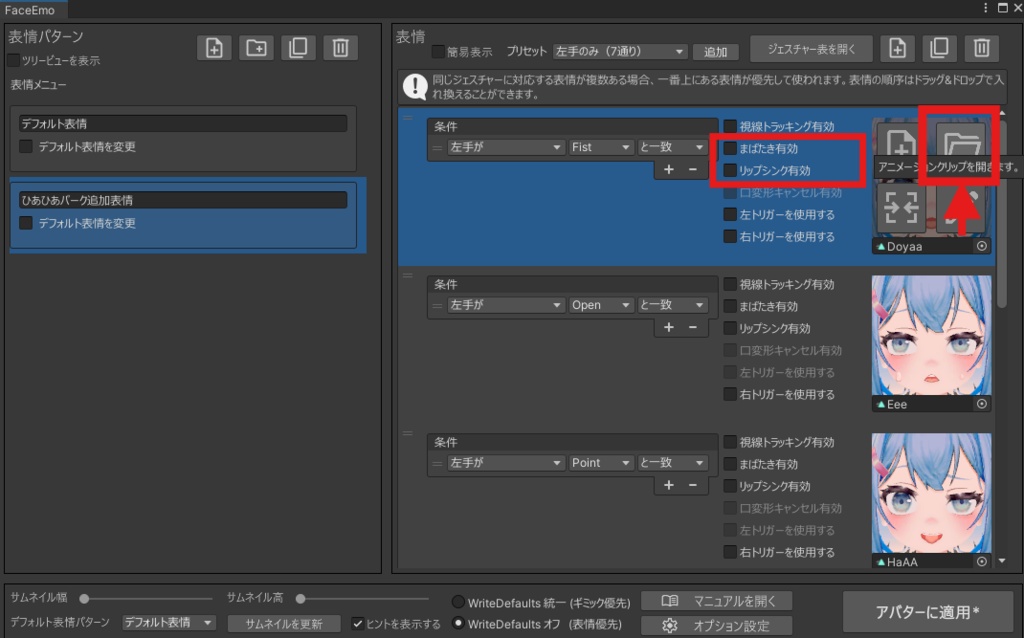
Task: Toggle ツリービューを表示 in the left panel
Action: (x=14, y=60)
